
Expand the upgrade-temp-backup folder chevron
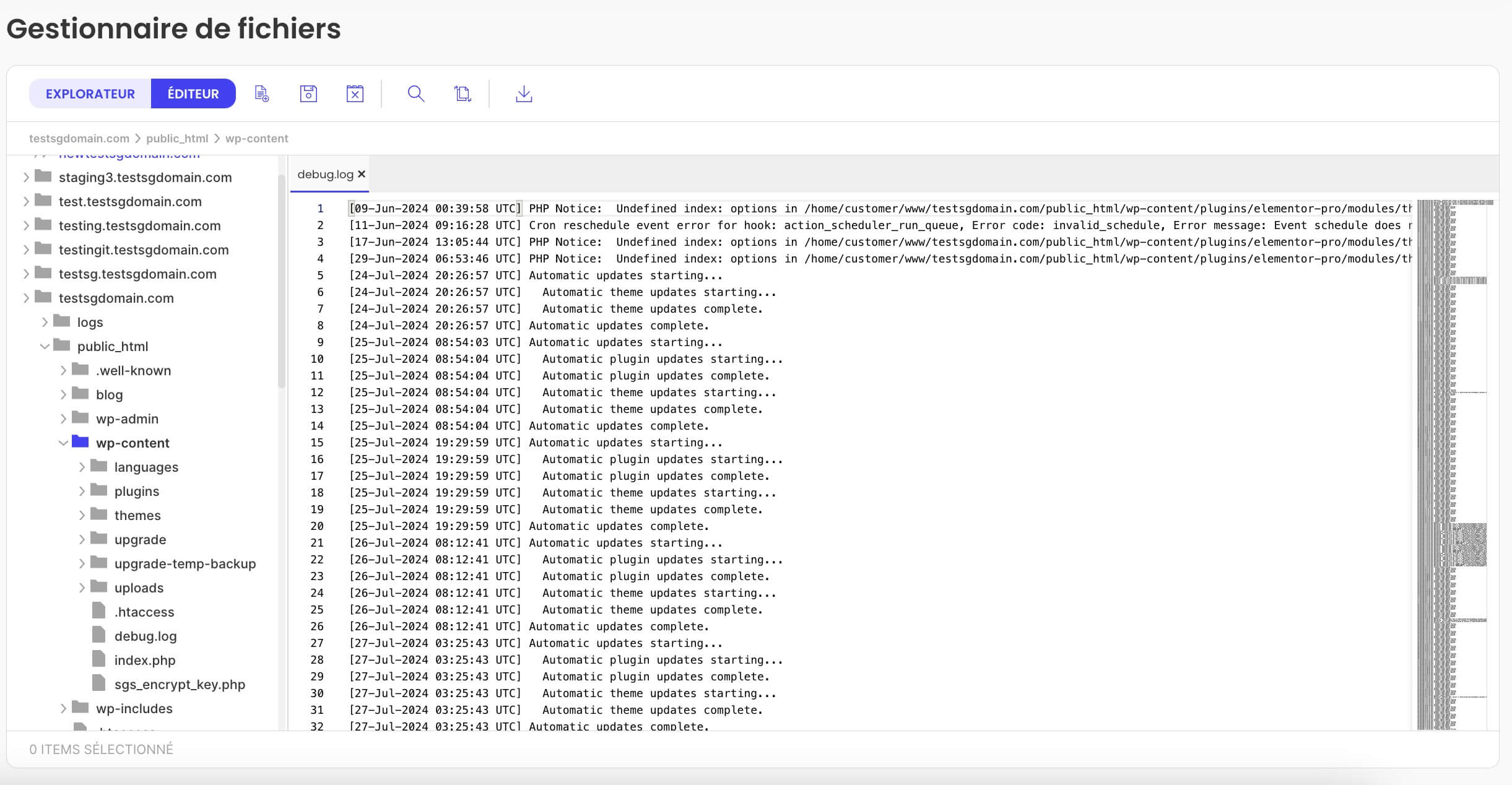pos(82,563)
